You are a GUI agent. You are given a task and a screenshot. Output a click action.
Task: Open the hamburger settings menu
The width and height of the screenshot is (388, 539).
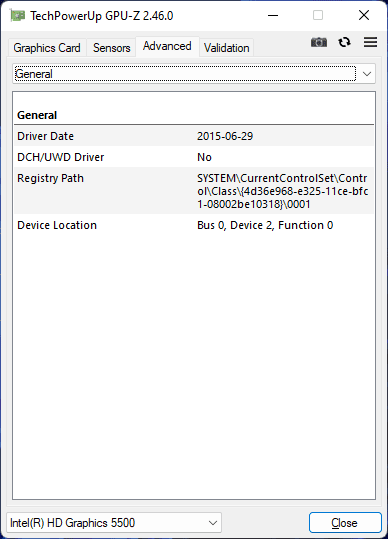tap(370, 42)
